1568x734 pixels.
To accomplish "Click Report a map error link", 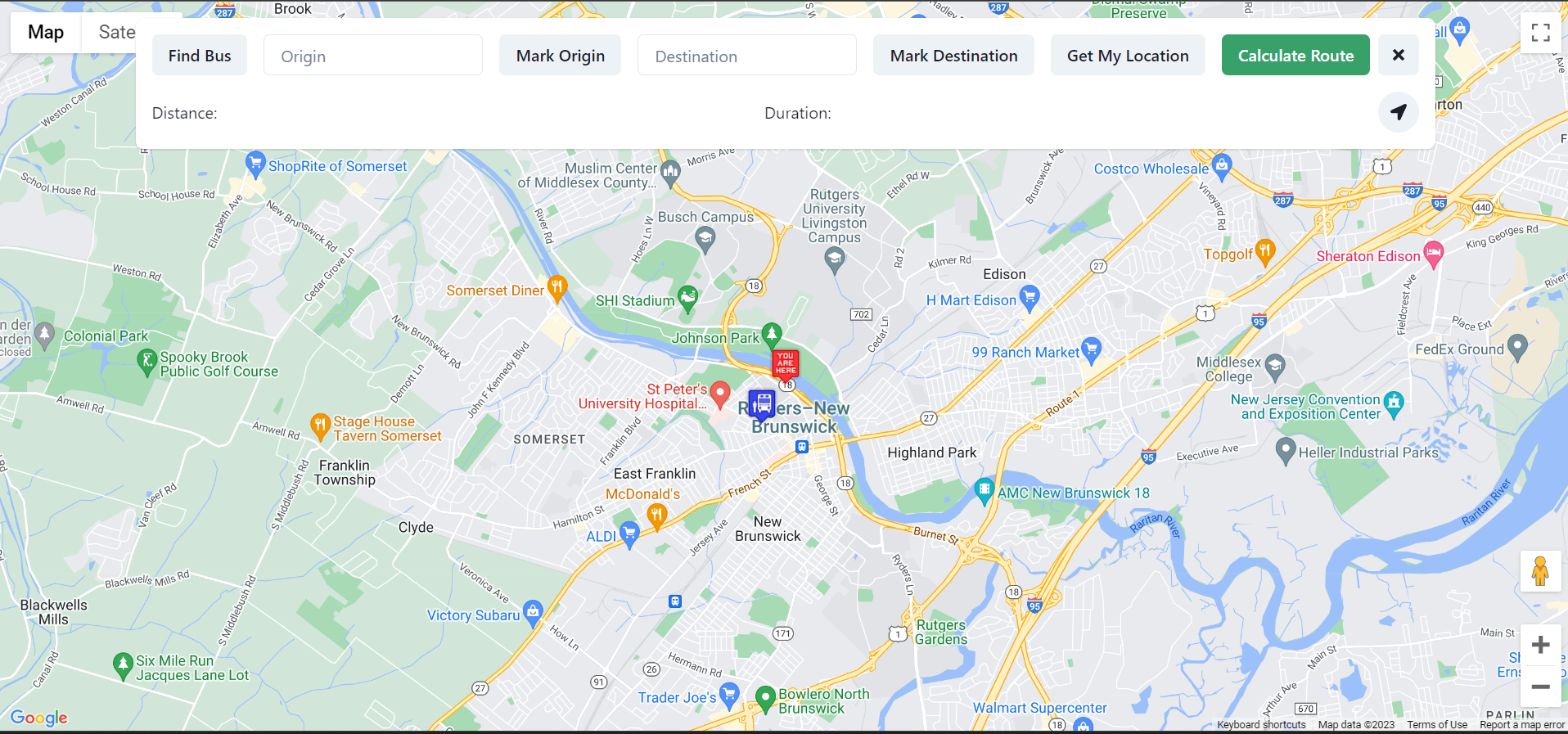I will (1522, 725).
